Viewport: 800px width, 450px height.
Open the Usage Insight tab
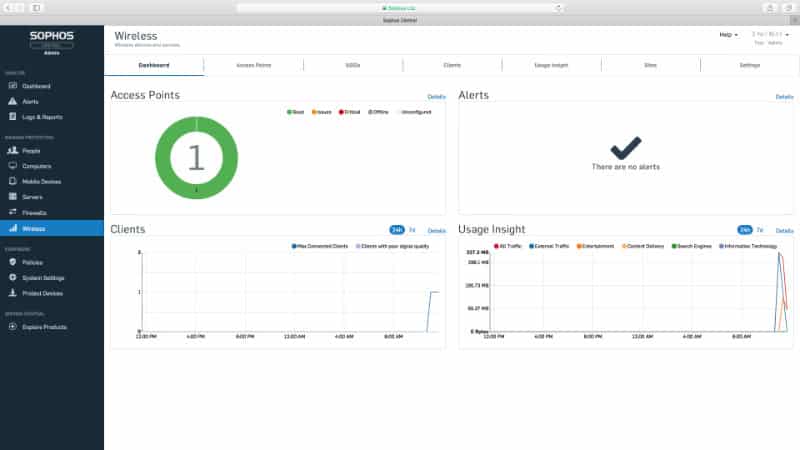[551, 65]
